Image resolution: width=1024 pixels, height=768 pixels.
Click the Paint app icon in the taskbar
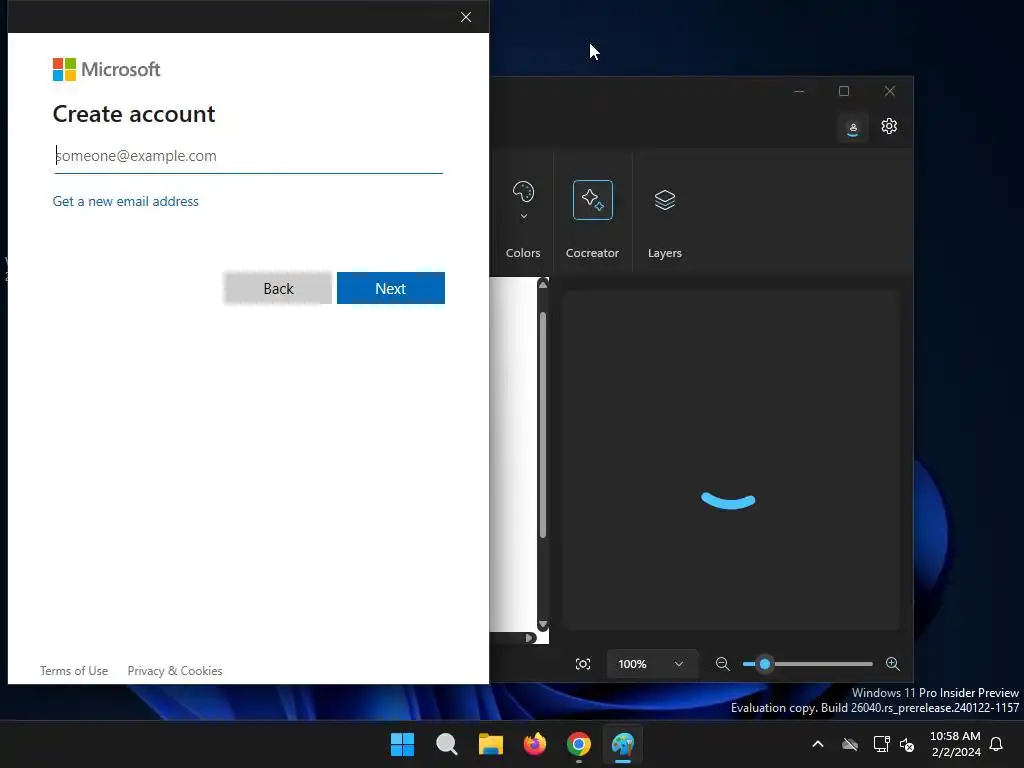click(623, 744)
